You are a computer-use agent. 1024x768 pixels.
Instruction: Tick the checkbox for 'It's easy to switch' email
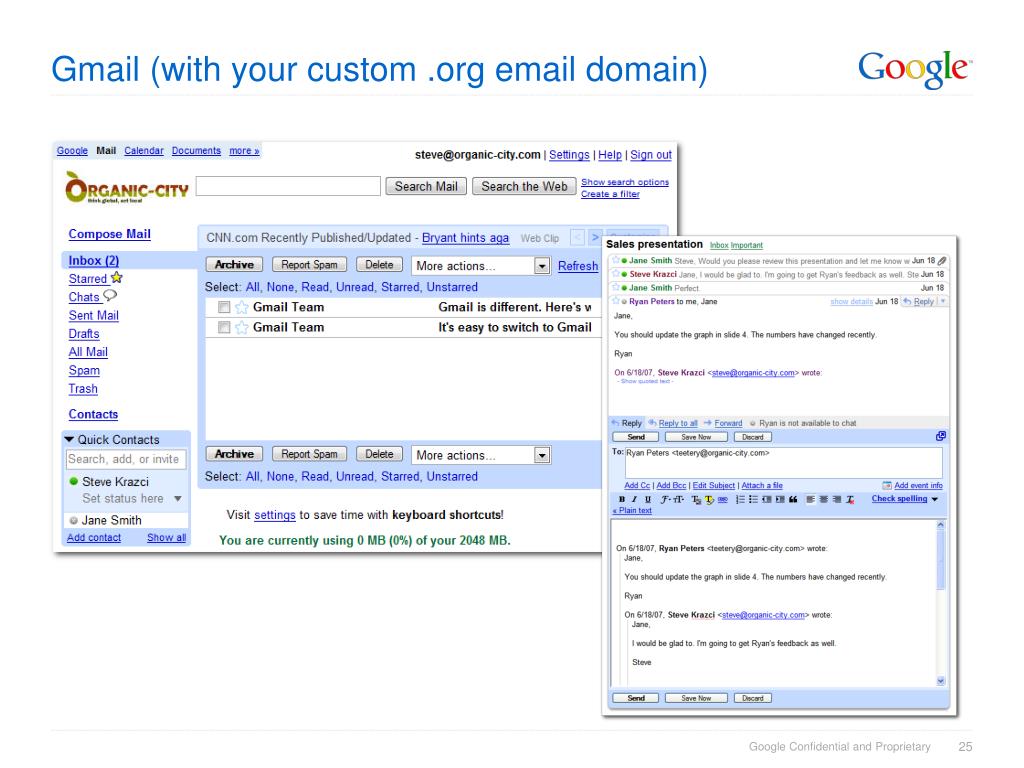(x=223, y=327)
